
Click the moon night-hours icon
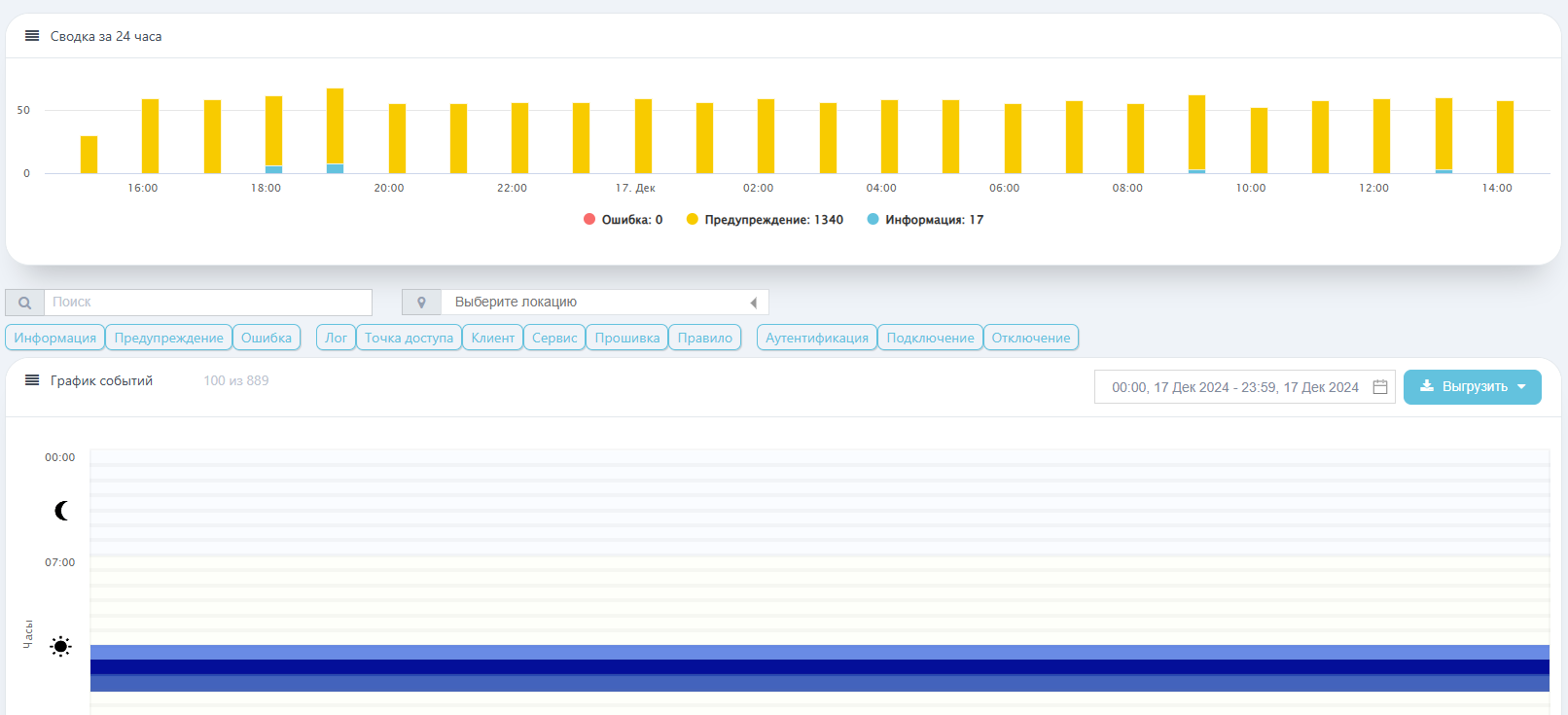(x=61, y=511)
